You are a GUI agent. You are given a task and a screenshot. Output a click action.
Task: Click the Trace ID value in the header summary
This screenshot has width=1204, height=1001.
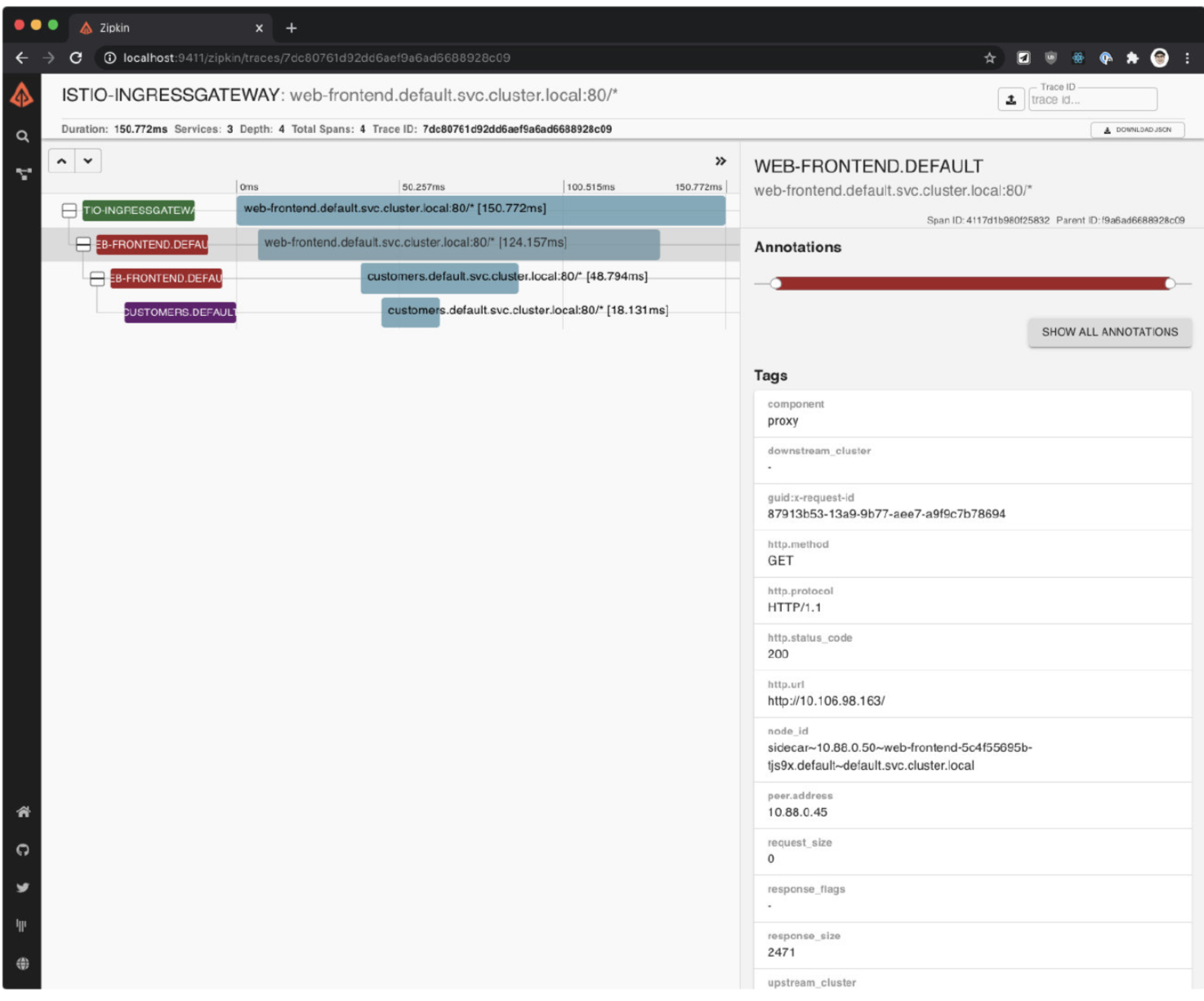click(517, 129)
